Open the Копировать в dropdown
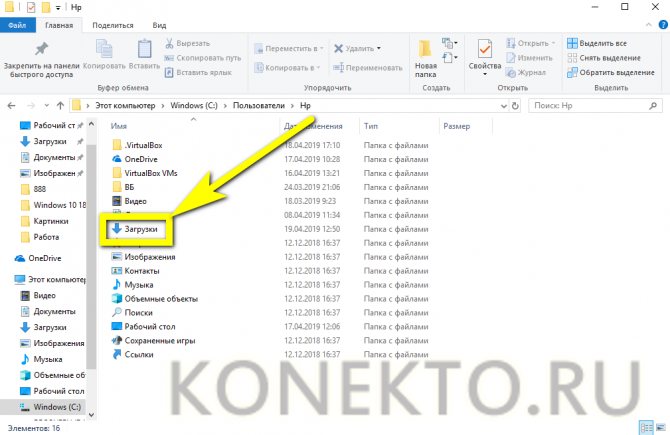 point(287,68)
